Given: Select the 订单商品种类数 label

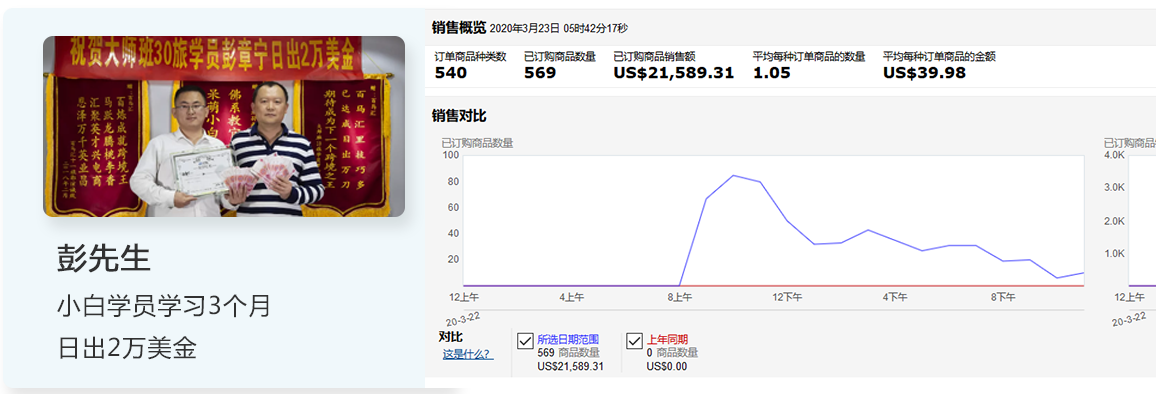Looking at the screenshot, I should pyautogui.click(x=470, y=56).
